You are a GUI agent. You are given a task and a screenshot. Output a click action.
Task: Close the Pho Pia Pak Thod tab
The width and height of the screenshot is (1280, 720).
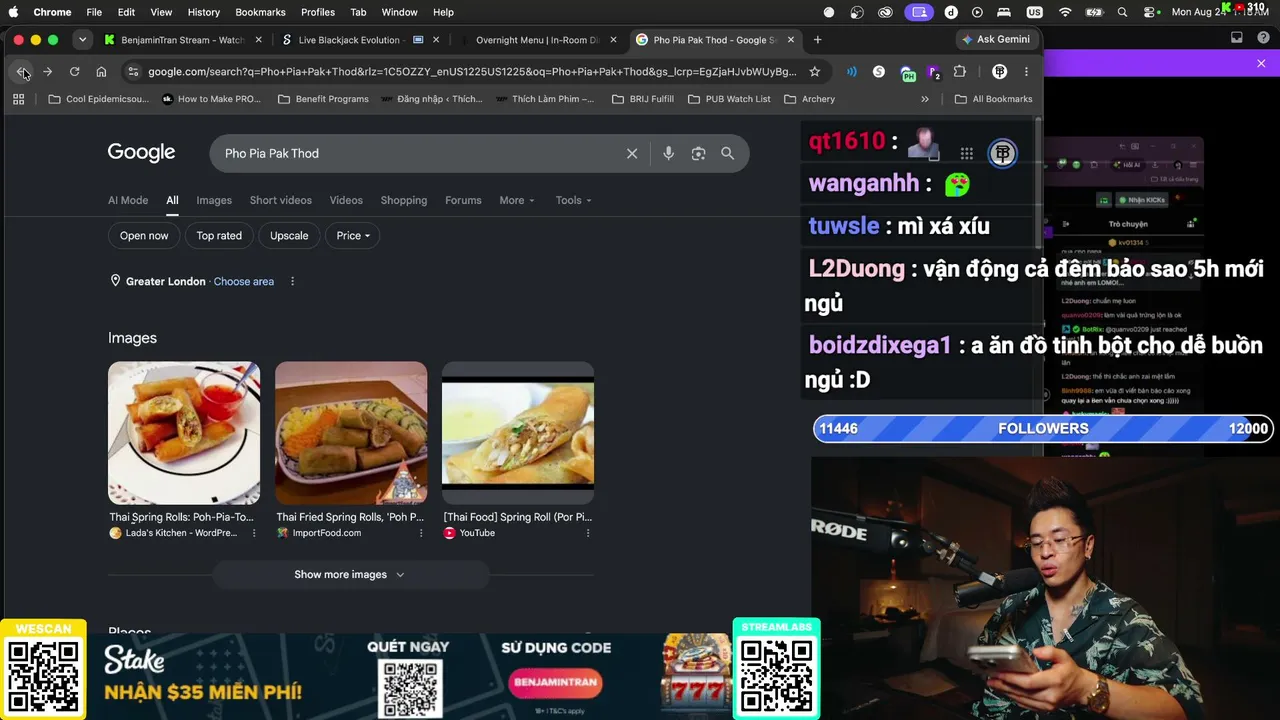(791, 40)
